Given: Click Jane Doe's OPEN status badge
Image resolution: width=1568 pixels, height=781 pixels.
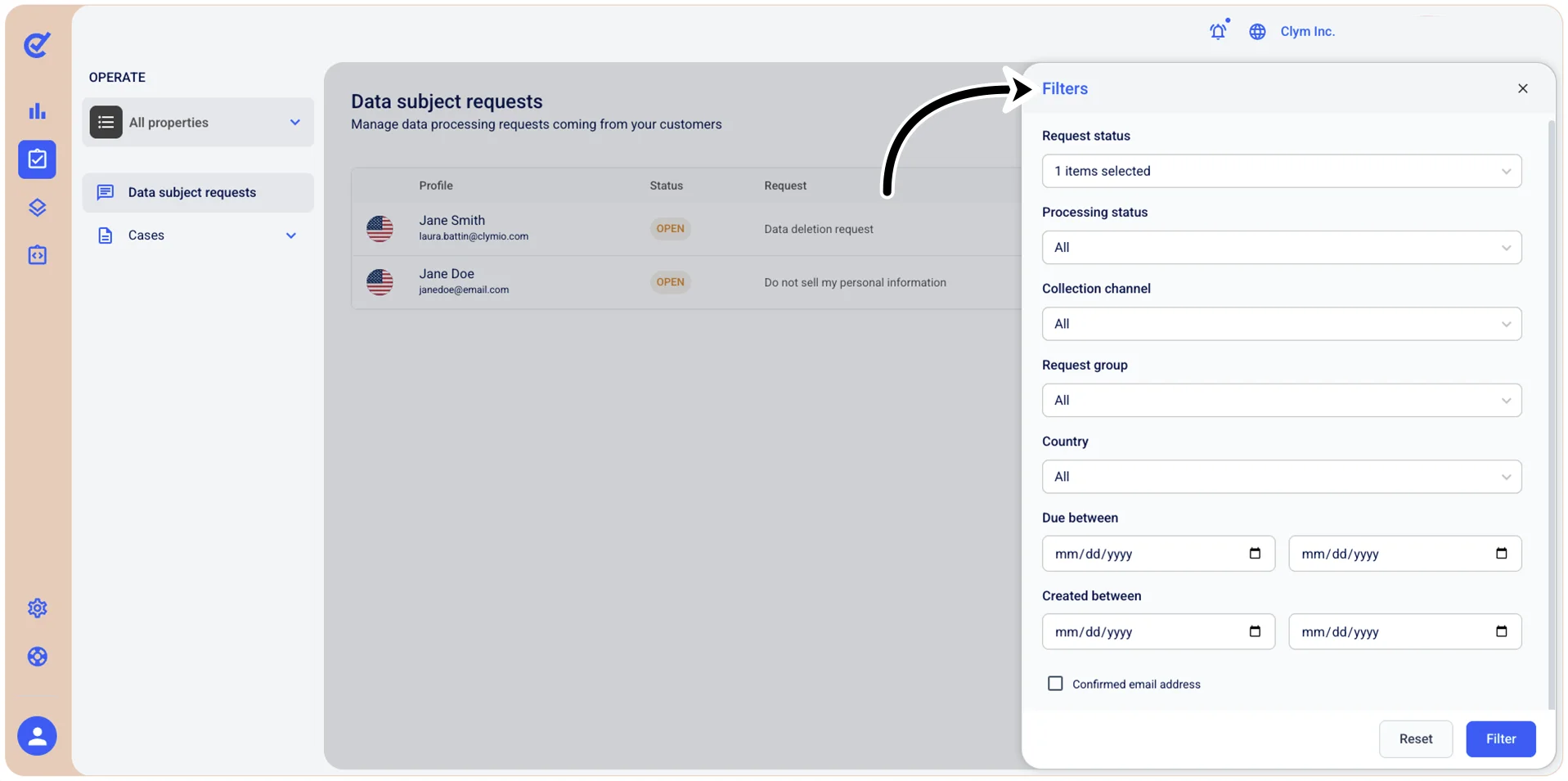Looking at the screenshot, I should pos(670,282).
